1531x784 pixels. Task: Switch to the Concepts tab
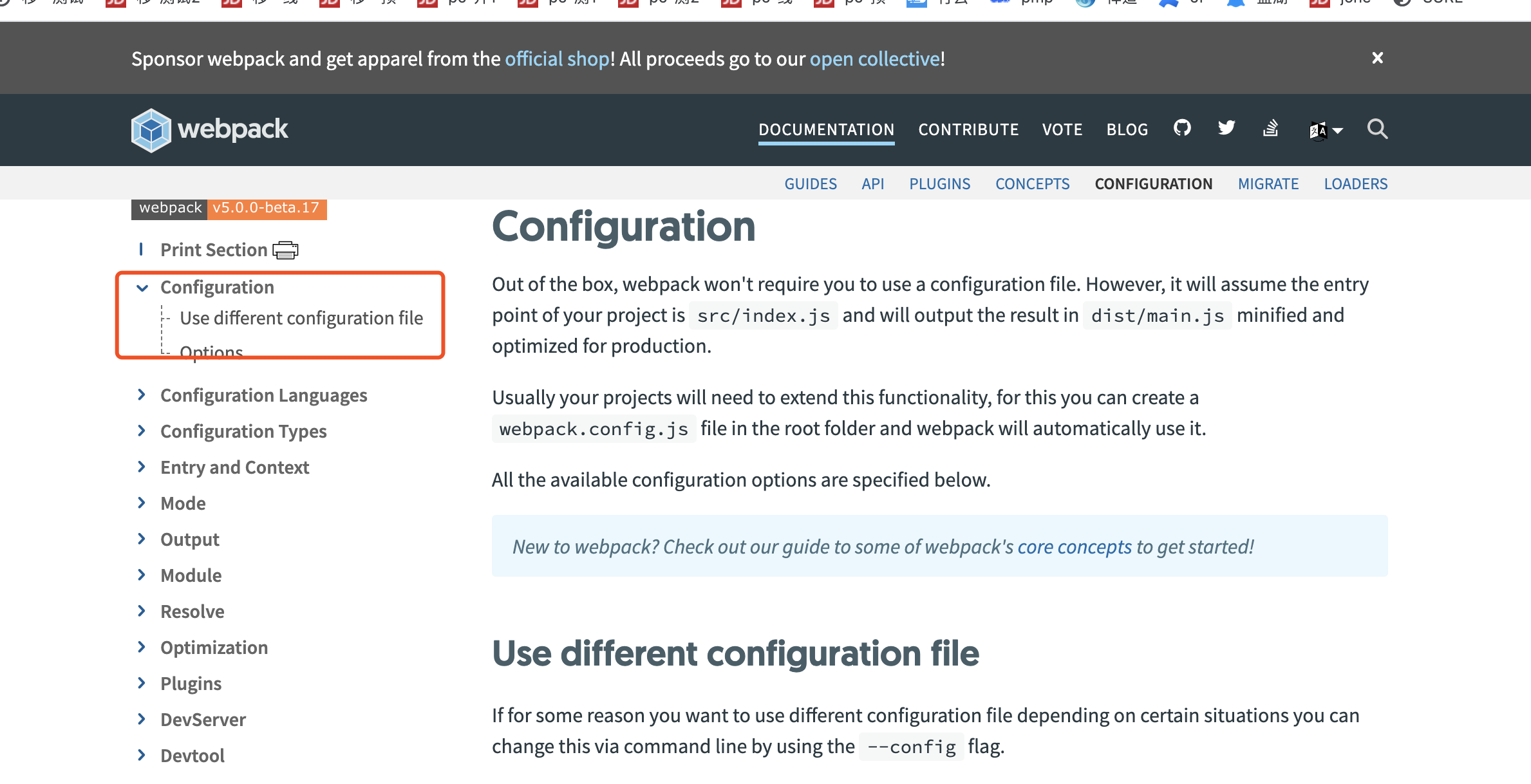coord(1032,183)
